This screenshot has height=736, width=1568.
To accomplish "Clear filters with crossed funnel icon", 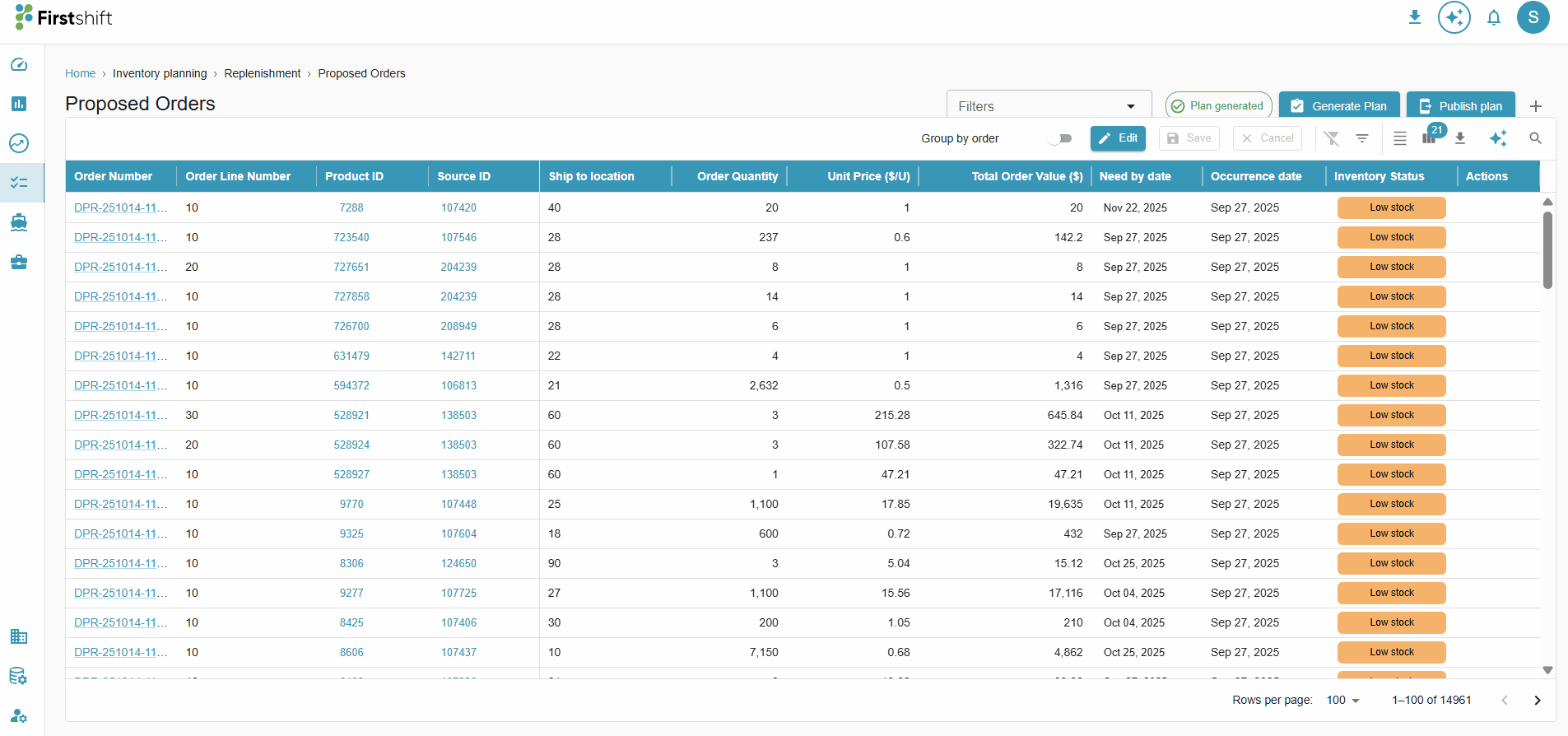I will click(x=1332, y=138).
